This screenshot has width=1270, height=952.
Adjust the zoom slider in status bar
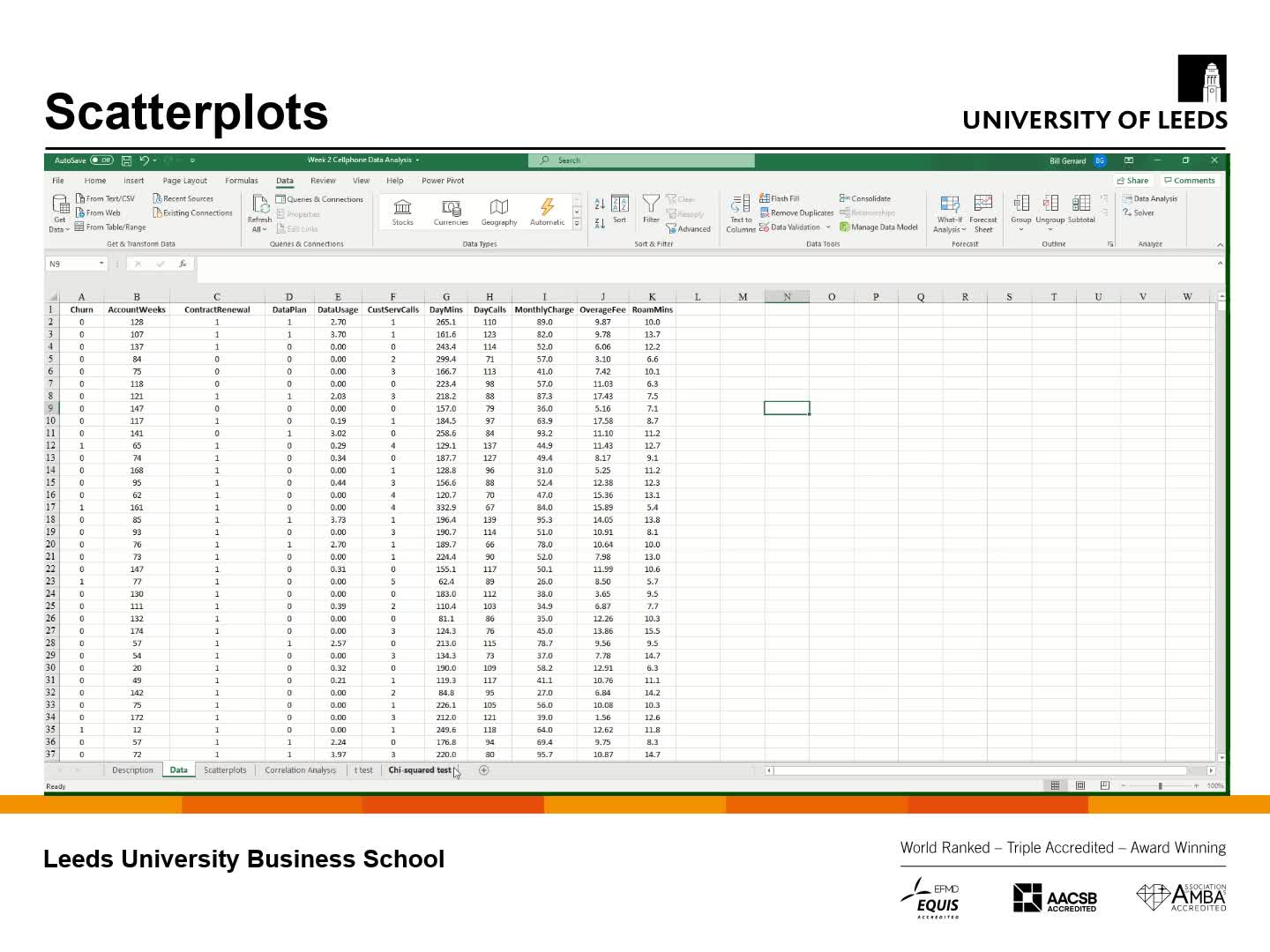click(1160, 785)
